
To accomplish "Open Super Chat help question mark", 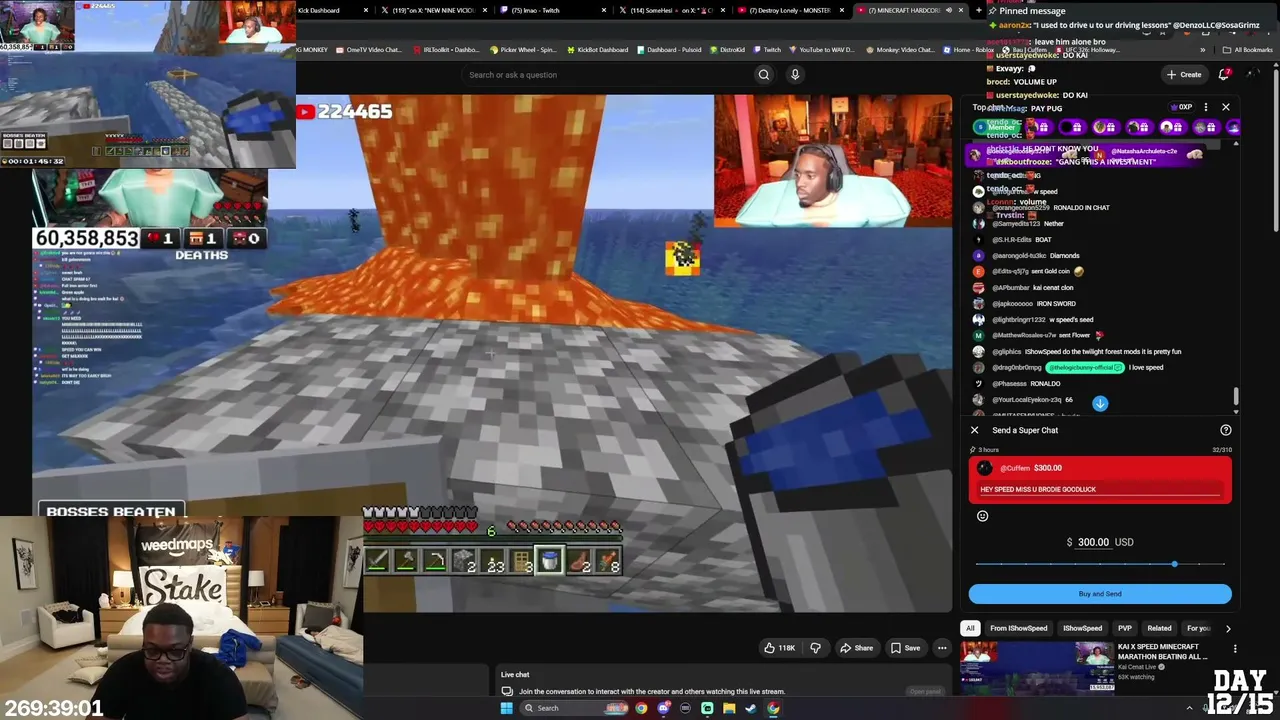I will (x=1225, y=430).
